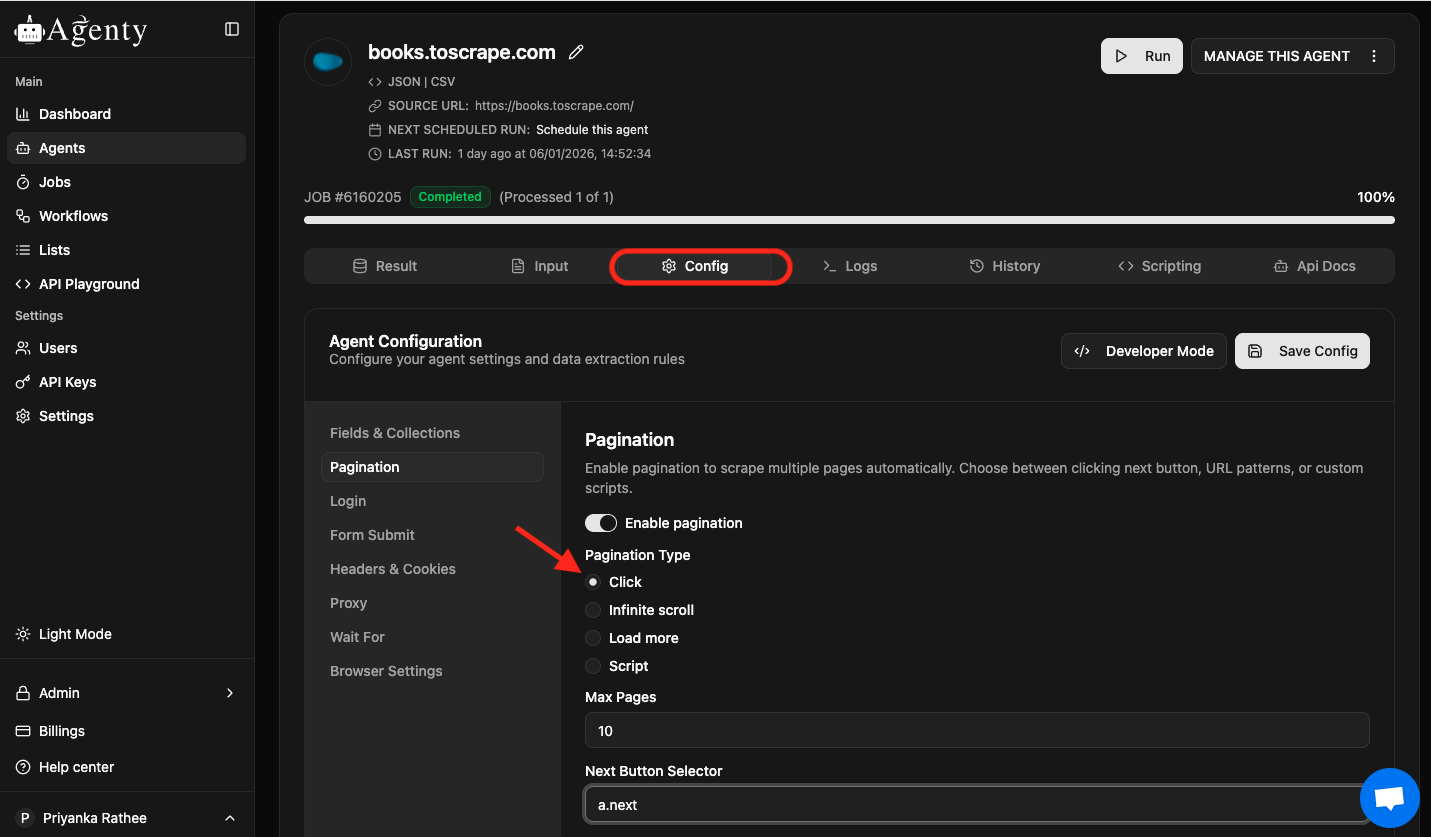Open the Manage This Agent dropdown
The width and height of the screenshot is (1431, 837).
coord(1277,56)
